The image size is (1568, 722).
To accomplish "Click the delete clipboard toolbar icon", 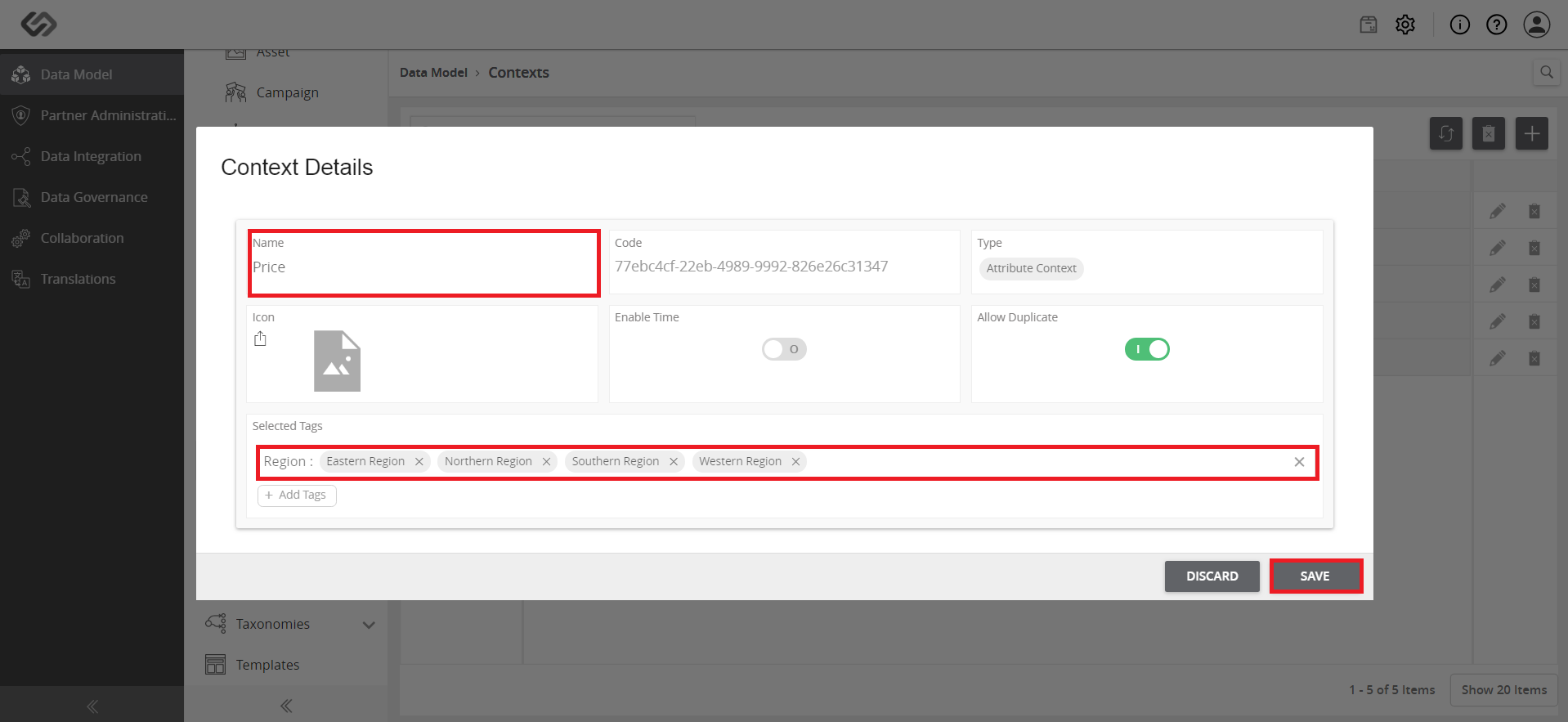I will (x=1489, y=133).
